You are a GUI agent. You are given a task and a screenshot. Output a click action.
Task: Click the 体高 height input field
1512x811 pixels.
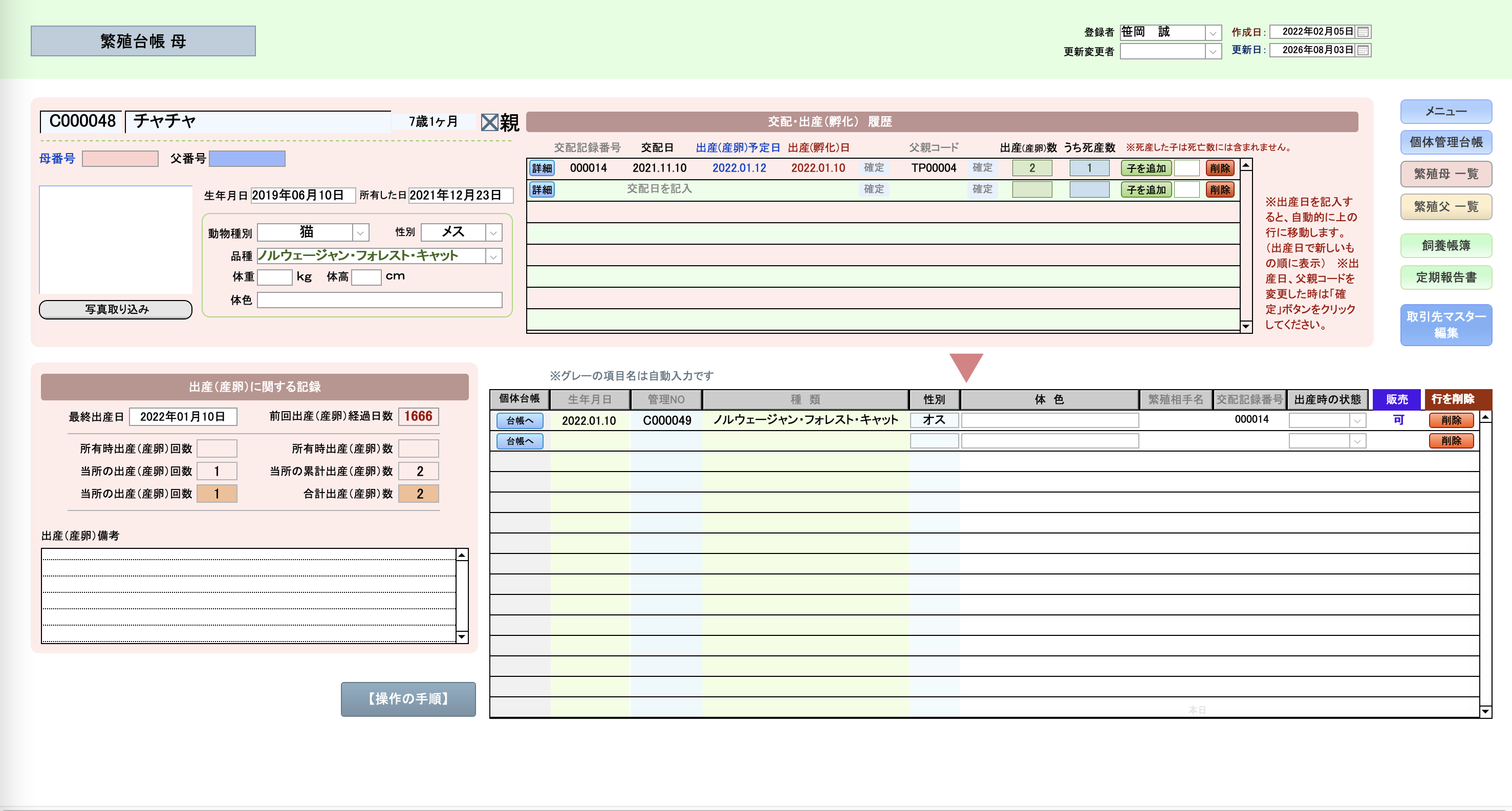[x=366, y=277]
